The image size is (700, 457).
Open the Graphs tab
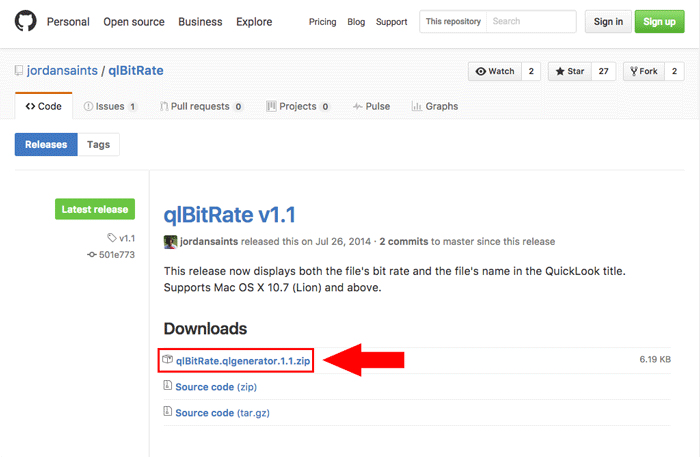click(x=435, y=106)
